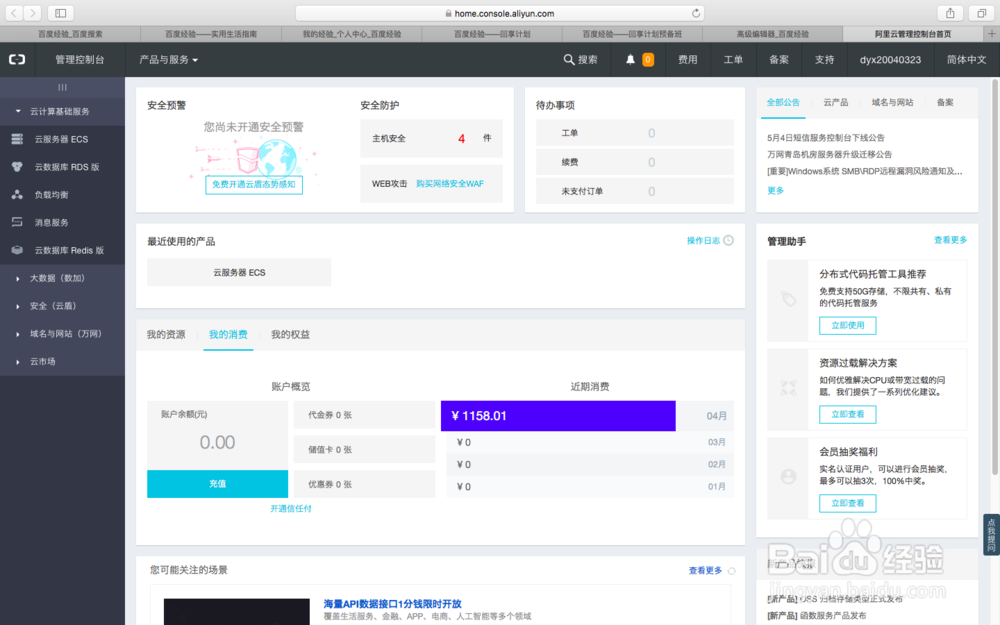This screenshot has width=1000, height=625.
Task: Expand 大数据（数加） section
Action: click(62, 278)
